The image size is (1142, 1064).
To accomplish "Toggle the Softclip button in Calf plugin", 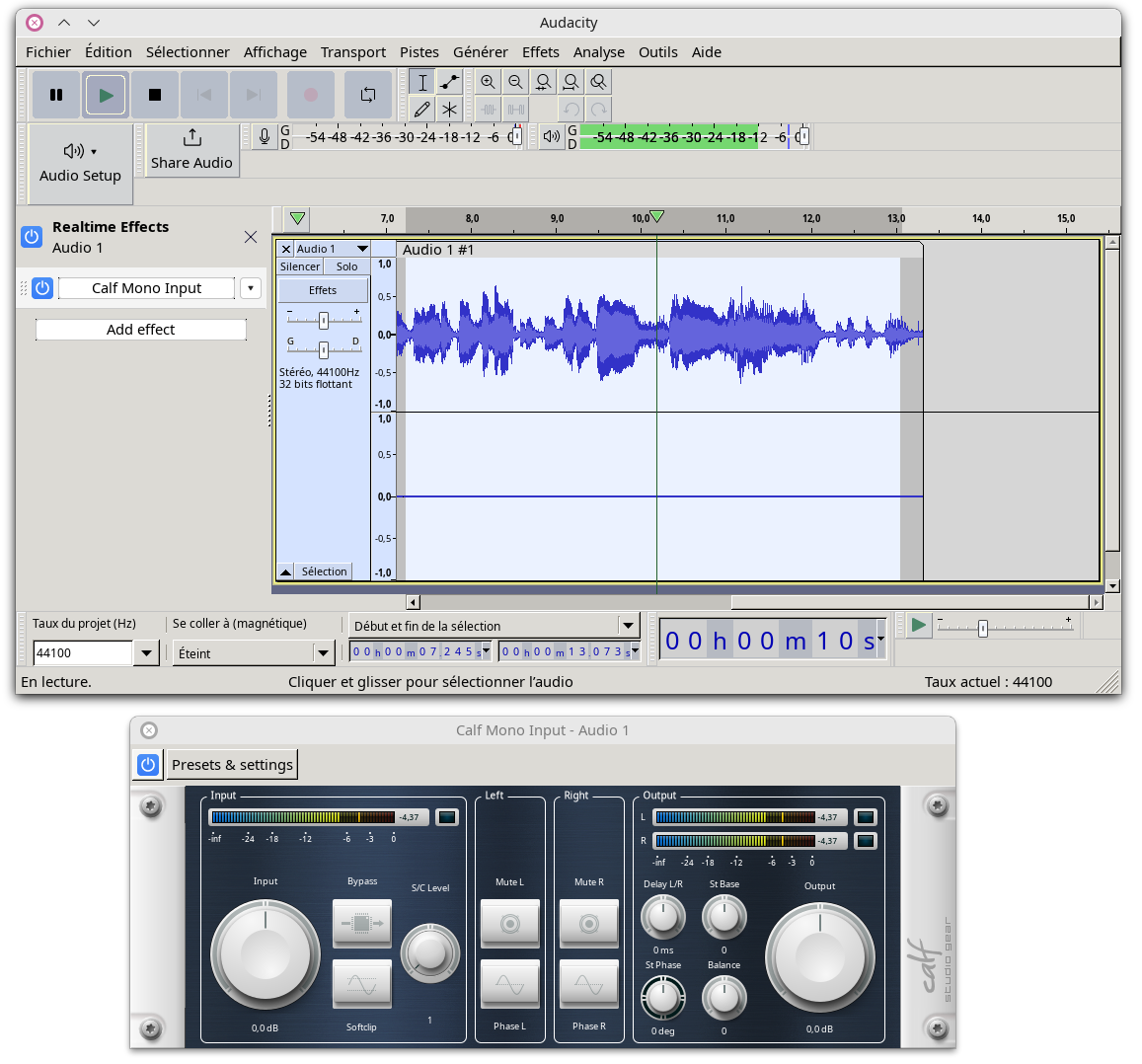I will 362,984.
